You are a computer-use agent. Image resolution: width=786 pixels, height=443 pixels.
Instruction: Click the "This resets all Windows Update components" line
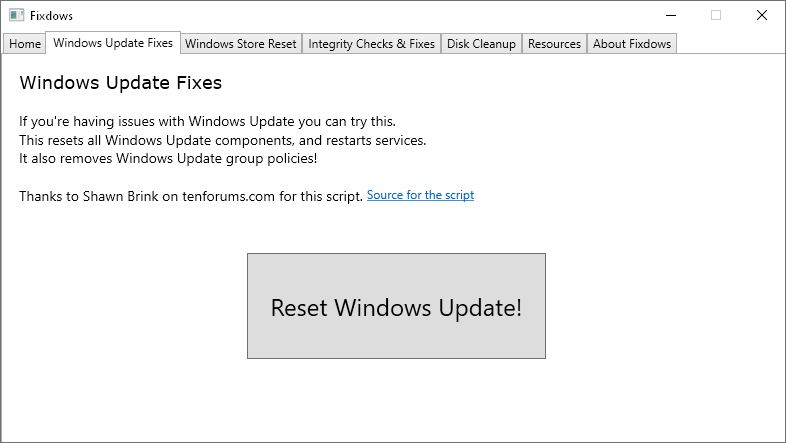click(222, 140)
